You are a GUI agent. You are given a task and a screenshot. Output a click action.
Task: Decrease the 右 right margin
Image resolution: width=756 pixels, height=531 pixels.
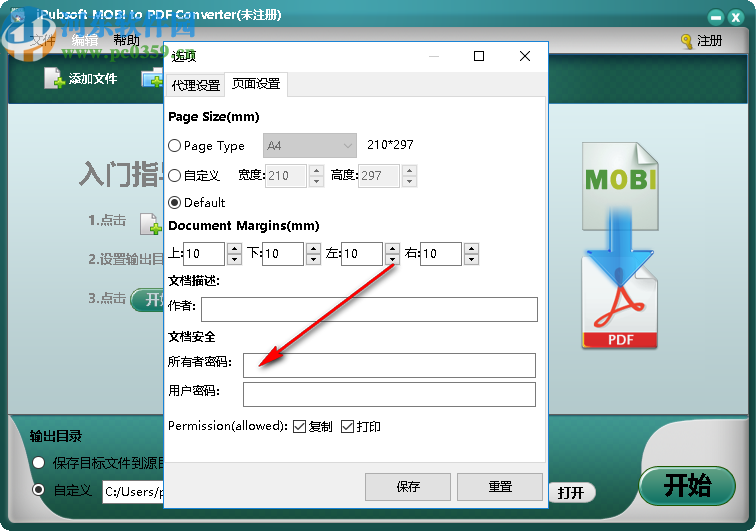[x=472, y=259]
